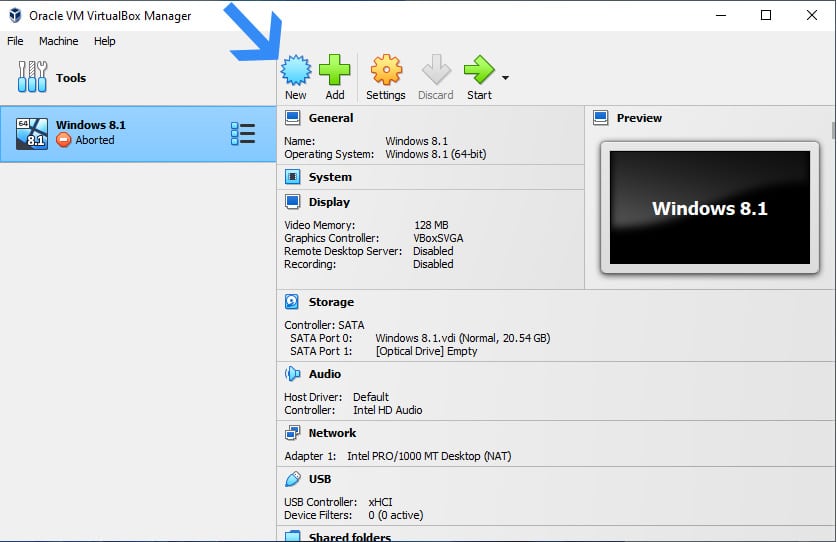Open the Display settings heading
837x542 pixels.
(x=329, y=202)
